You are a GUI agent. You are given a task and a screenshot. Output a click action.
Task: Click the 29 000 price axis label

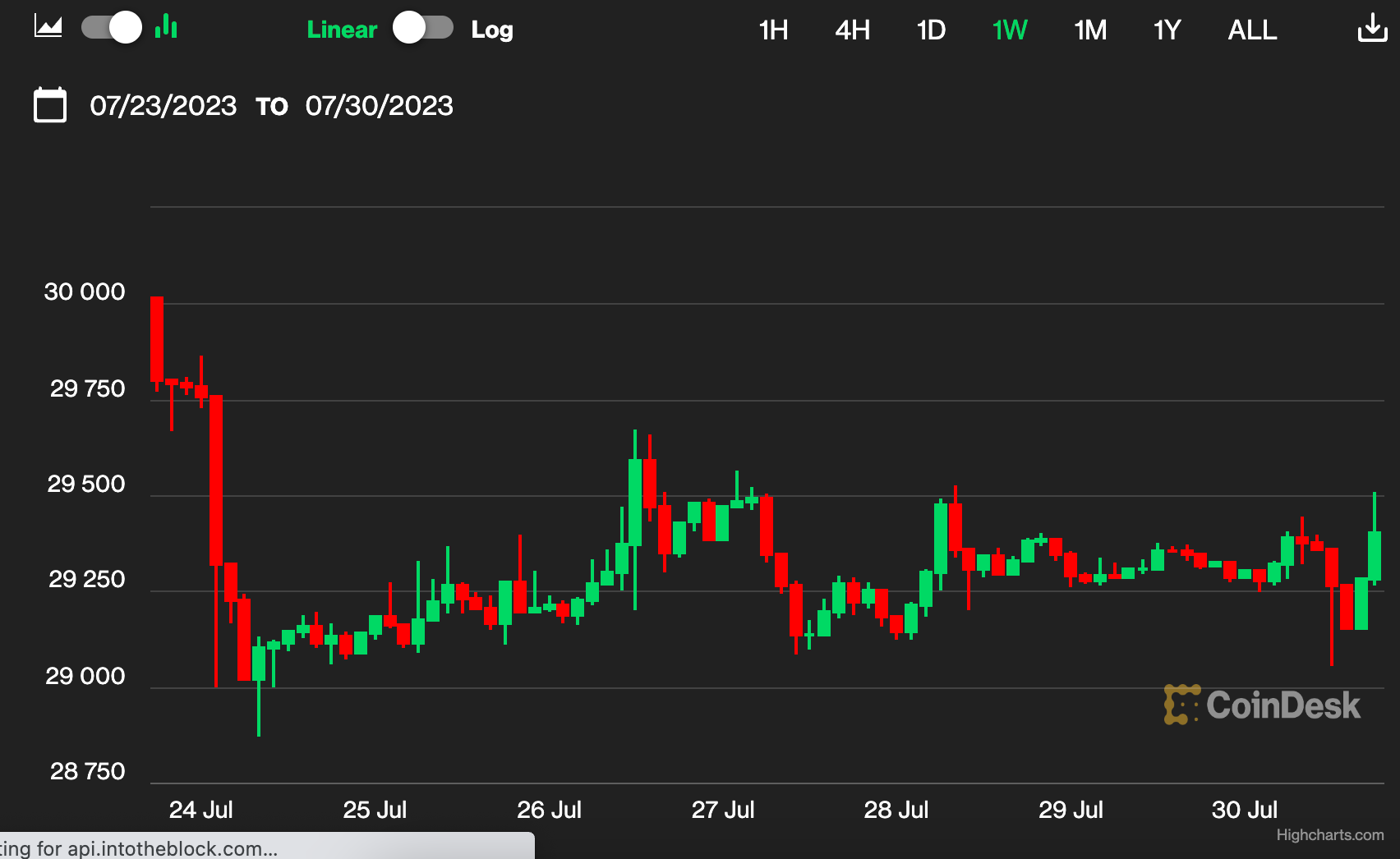85,676
